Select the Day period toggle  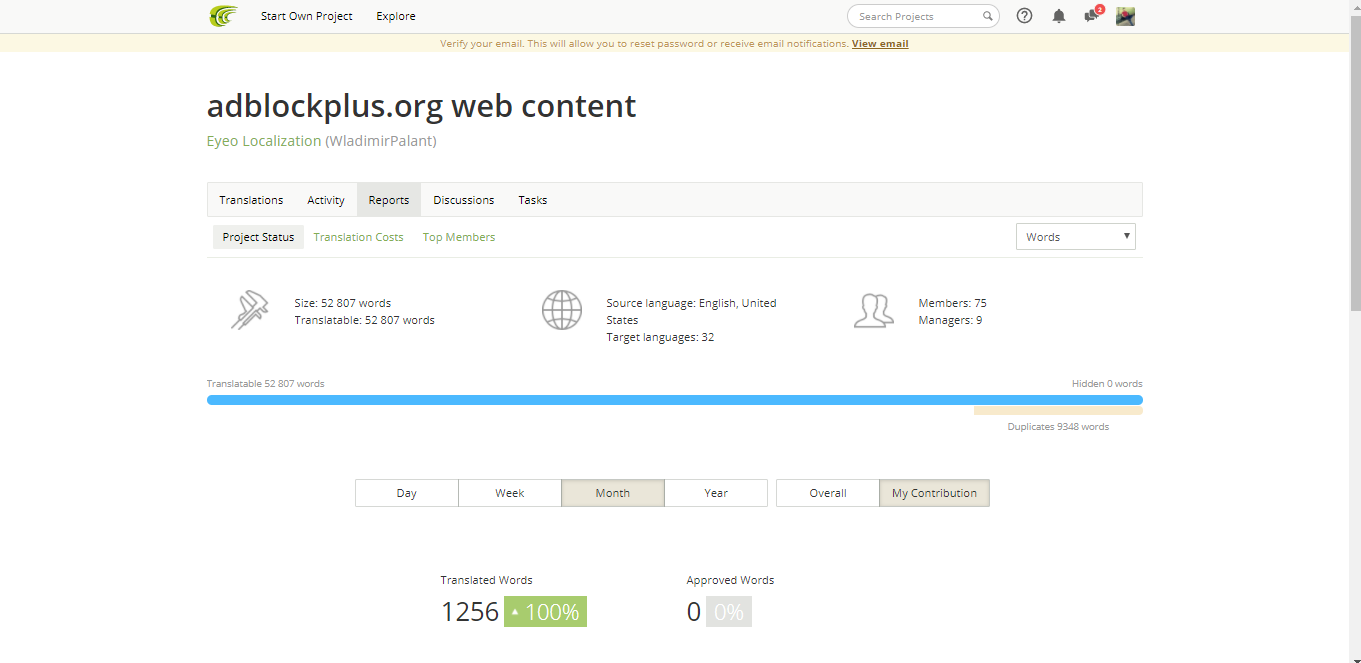click(407, 493)
